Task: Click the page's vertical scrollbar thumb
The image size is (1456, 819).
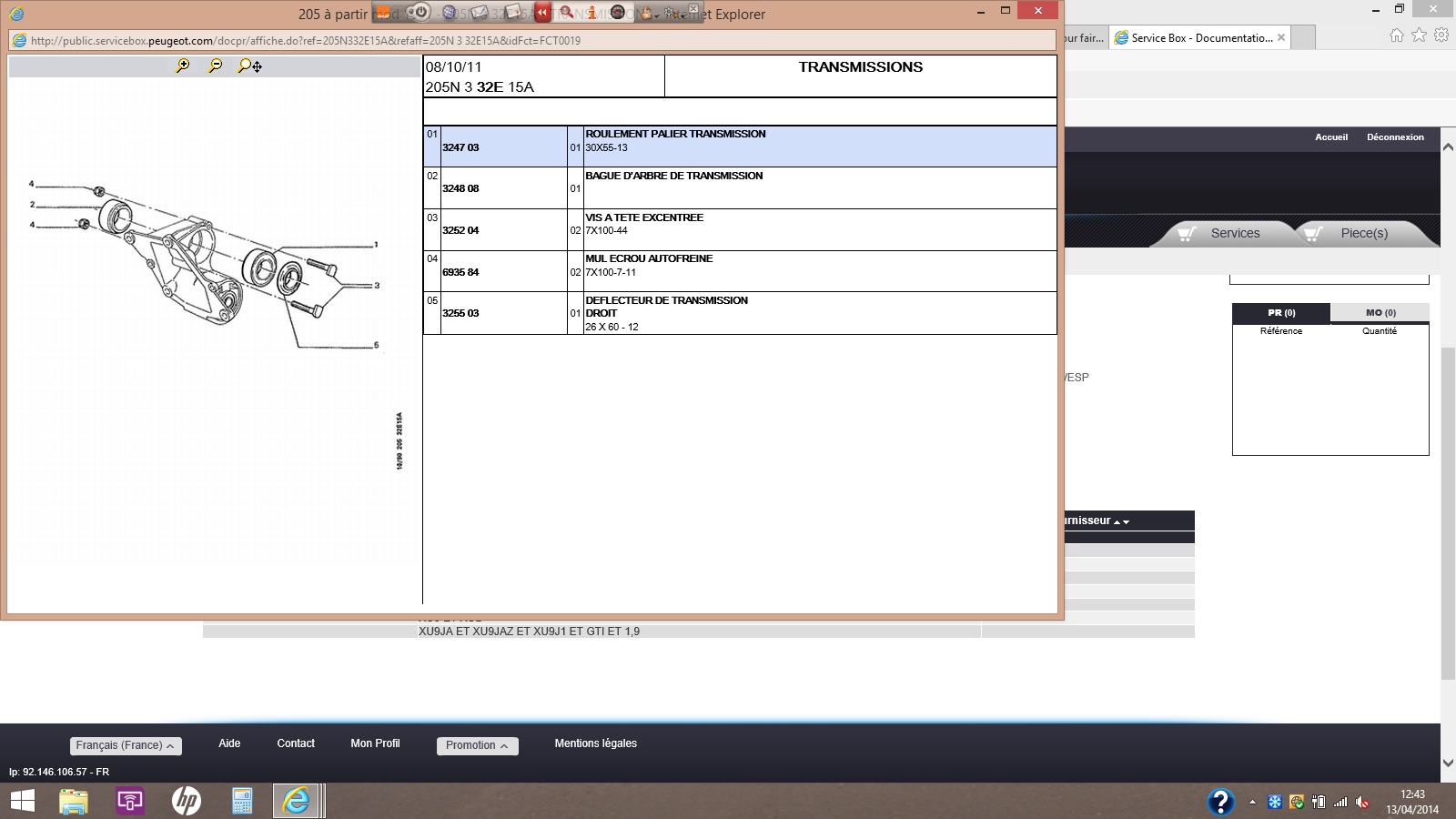Action: pos(1448,510)
